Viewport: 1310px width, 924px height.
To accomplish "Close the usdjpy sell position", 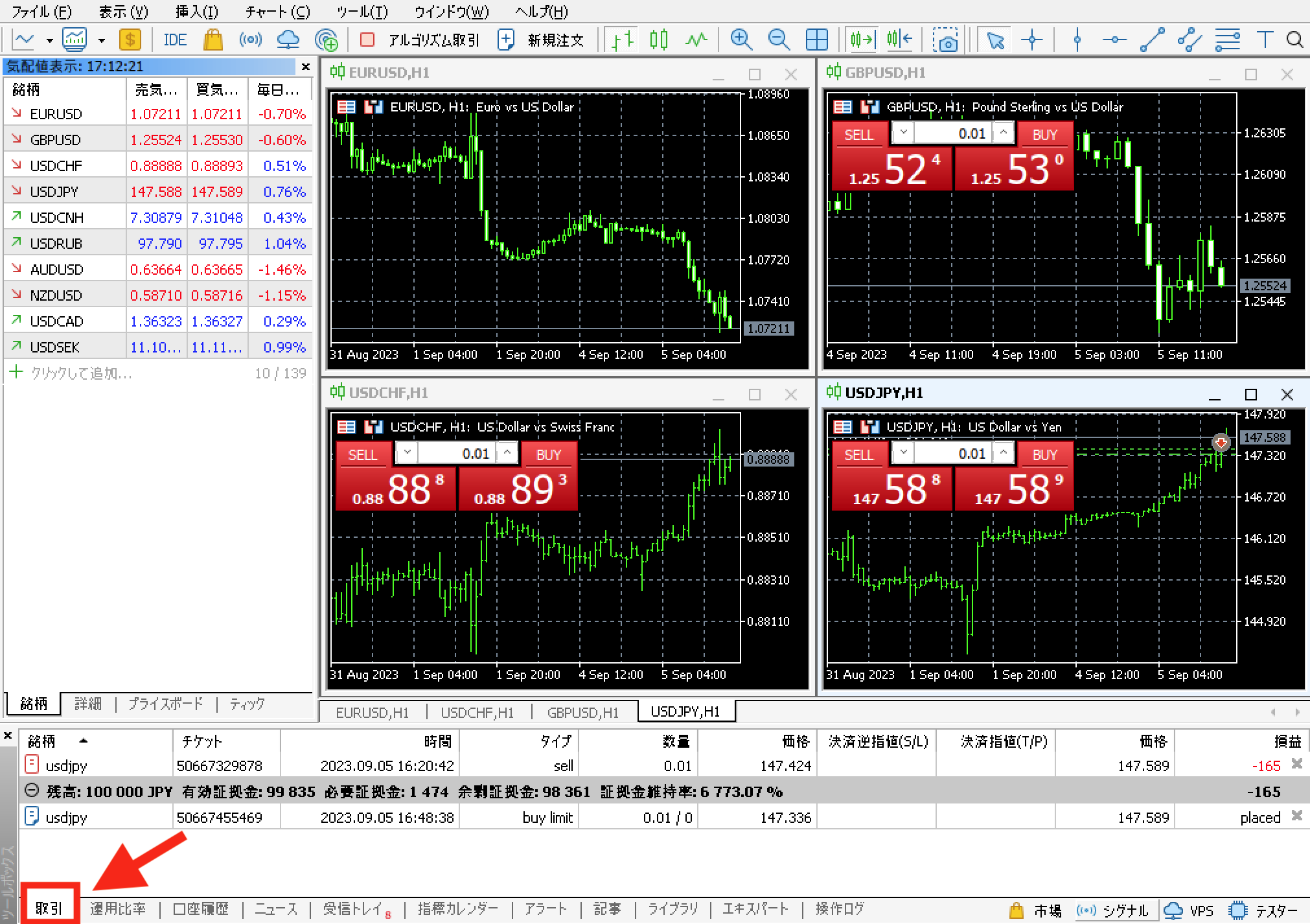I will (1297, 764).
